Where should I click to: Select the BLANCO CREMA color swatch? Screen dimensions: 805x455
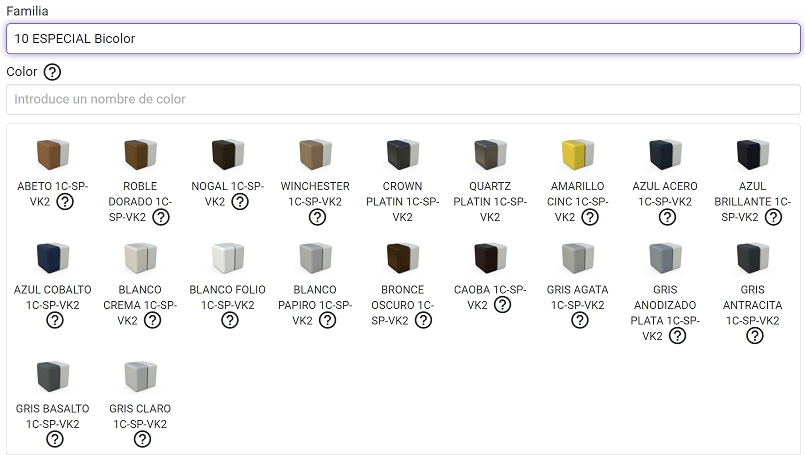tap(140, 259)
